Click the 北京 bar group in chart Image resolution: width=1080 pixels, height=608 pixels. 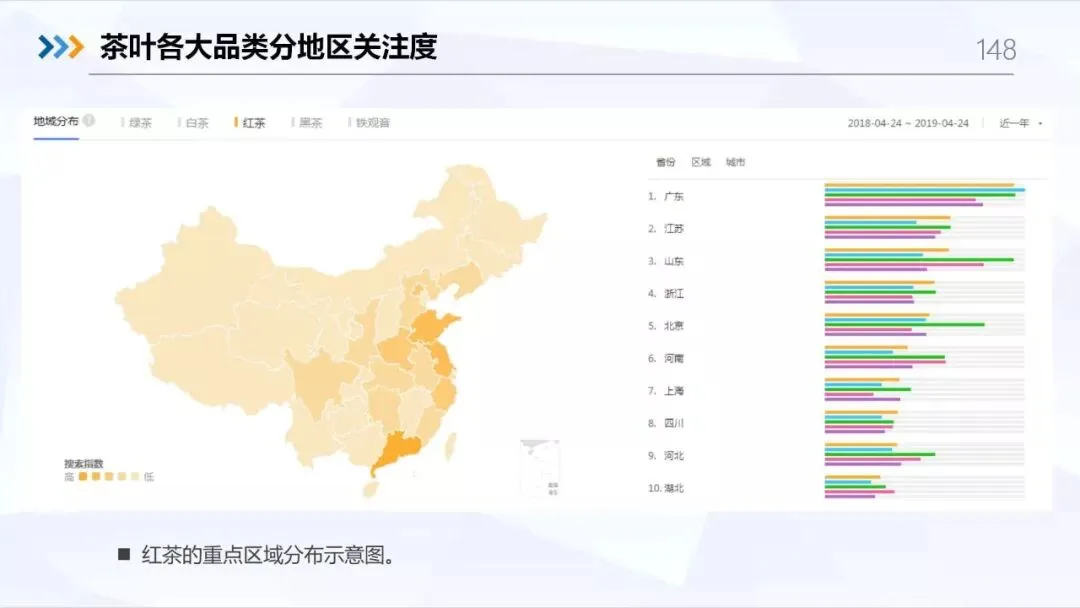(924, 324)
